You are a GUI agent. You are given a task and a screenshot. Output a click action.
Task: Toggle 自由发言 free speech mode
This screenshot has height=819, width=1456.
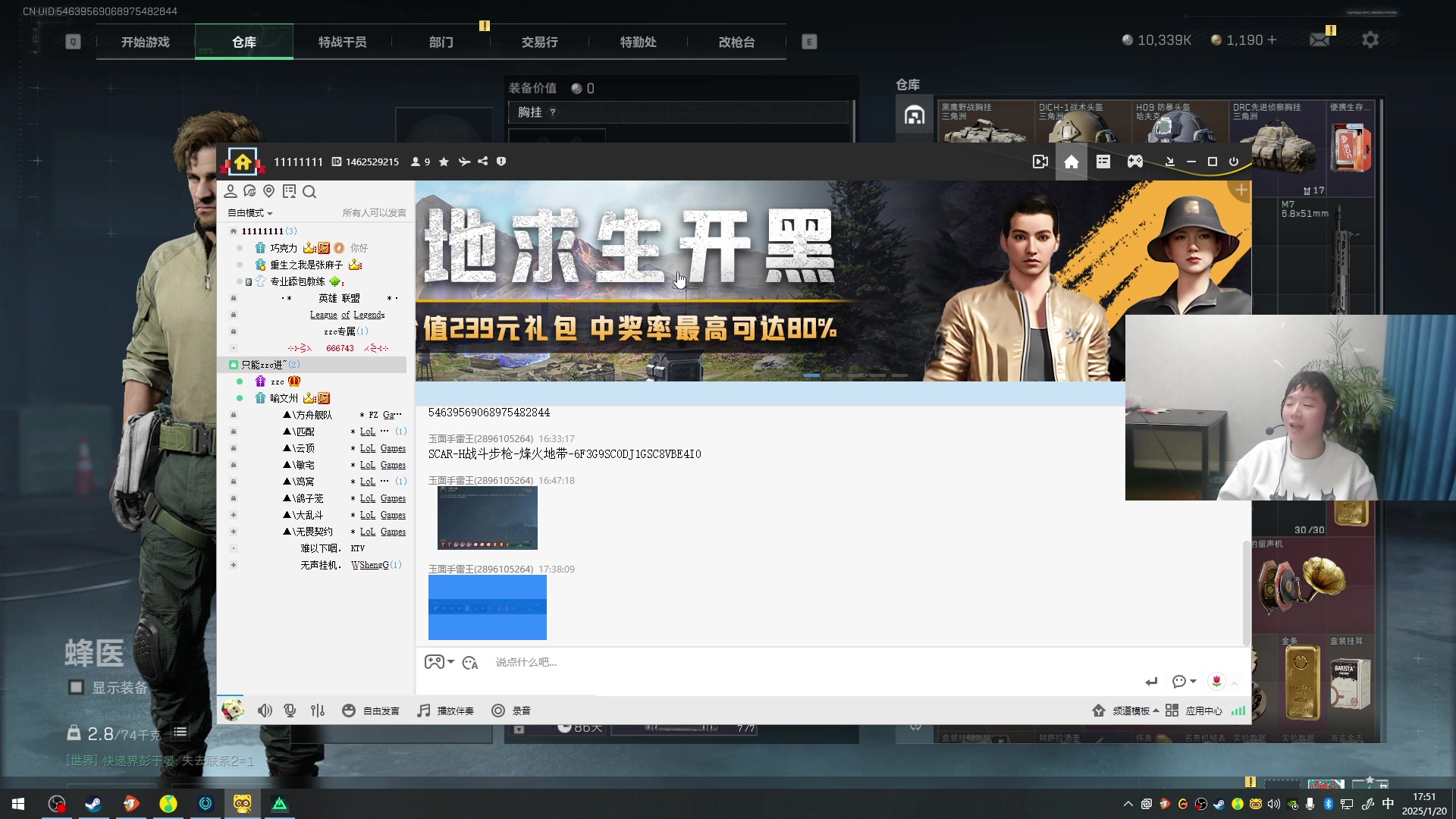(x=371, y=711)
